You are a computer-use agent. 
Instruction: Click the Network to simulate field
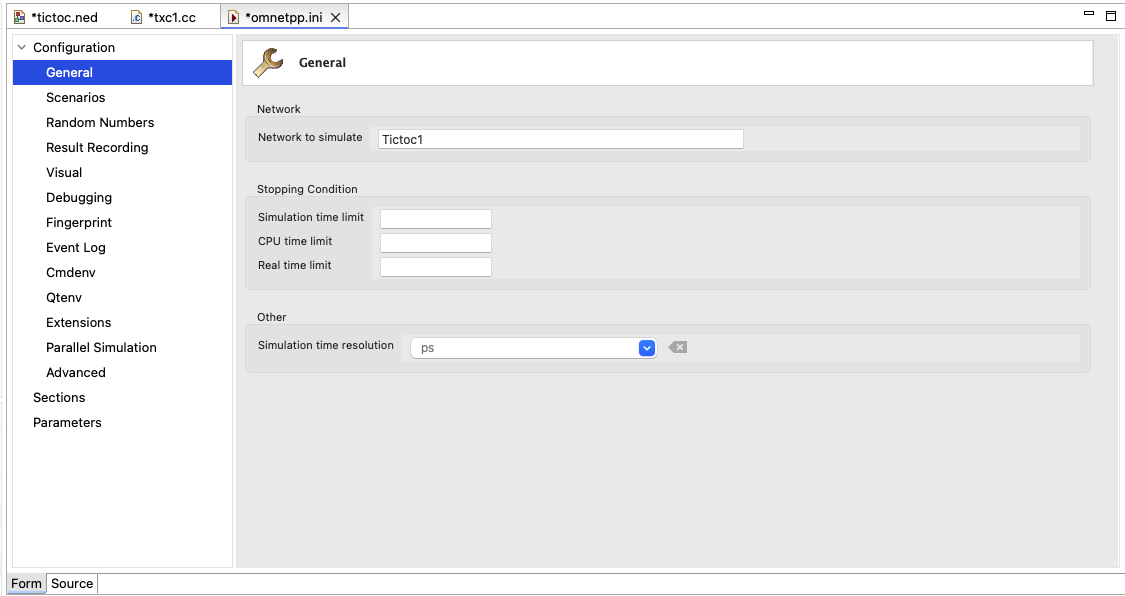560,139
